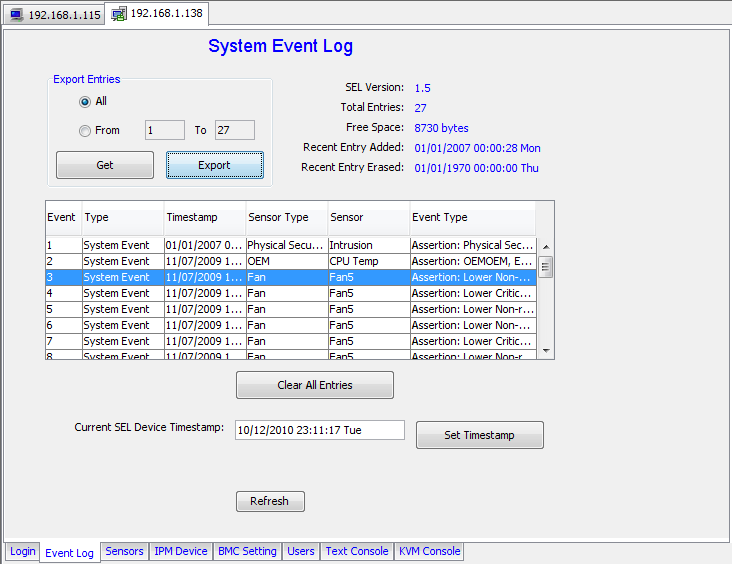Switch to the Sensors tab
This screenshot has height=564, width=732.
point(124,551)
